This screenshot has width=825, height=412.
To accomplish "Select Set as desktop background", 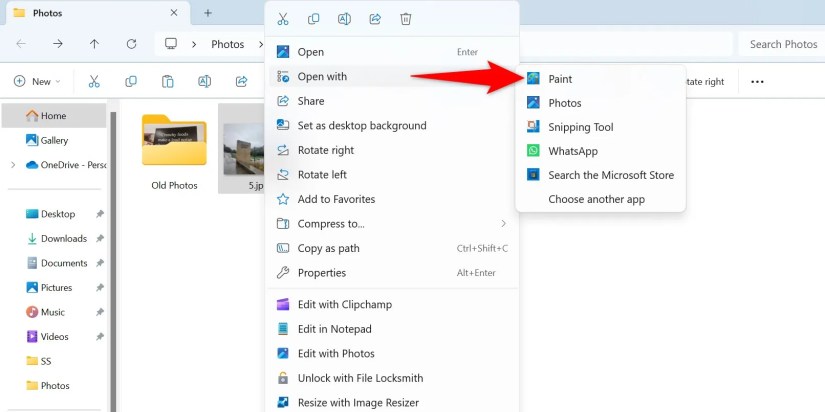I will click(x=392, y=126).
